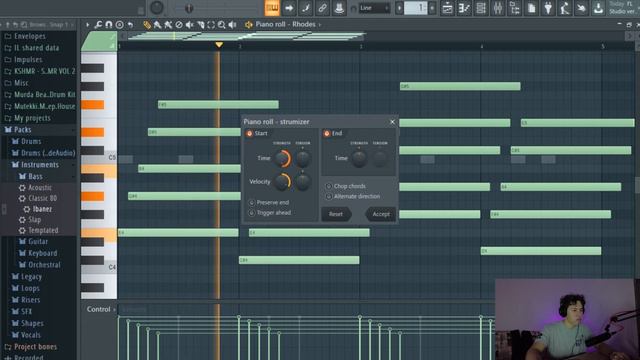Click the playhead marker on the timeline

tap(219, 44)
